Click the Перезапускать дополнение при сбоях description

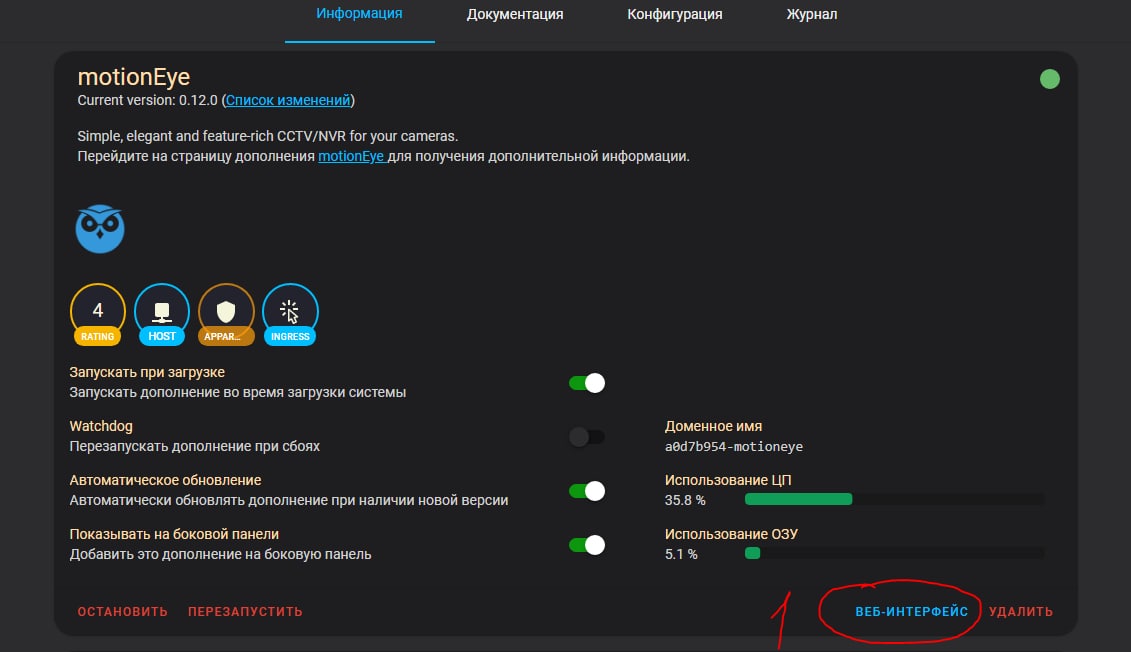[x=195, y=446]
